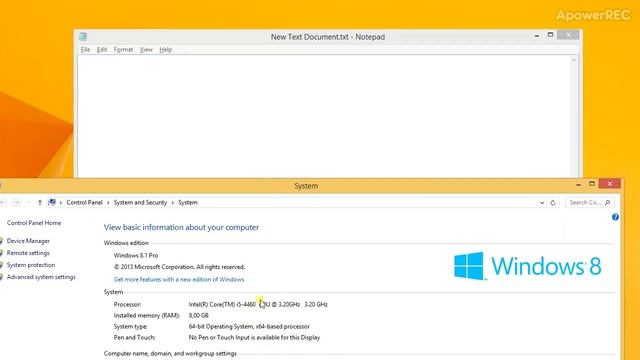Open Advanced system settings
Screen dimensions: 640x360
[41, 277]
